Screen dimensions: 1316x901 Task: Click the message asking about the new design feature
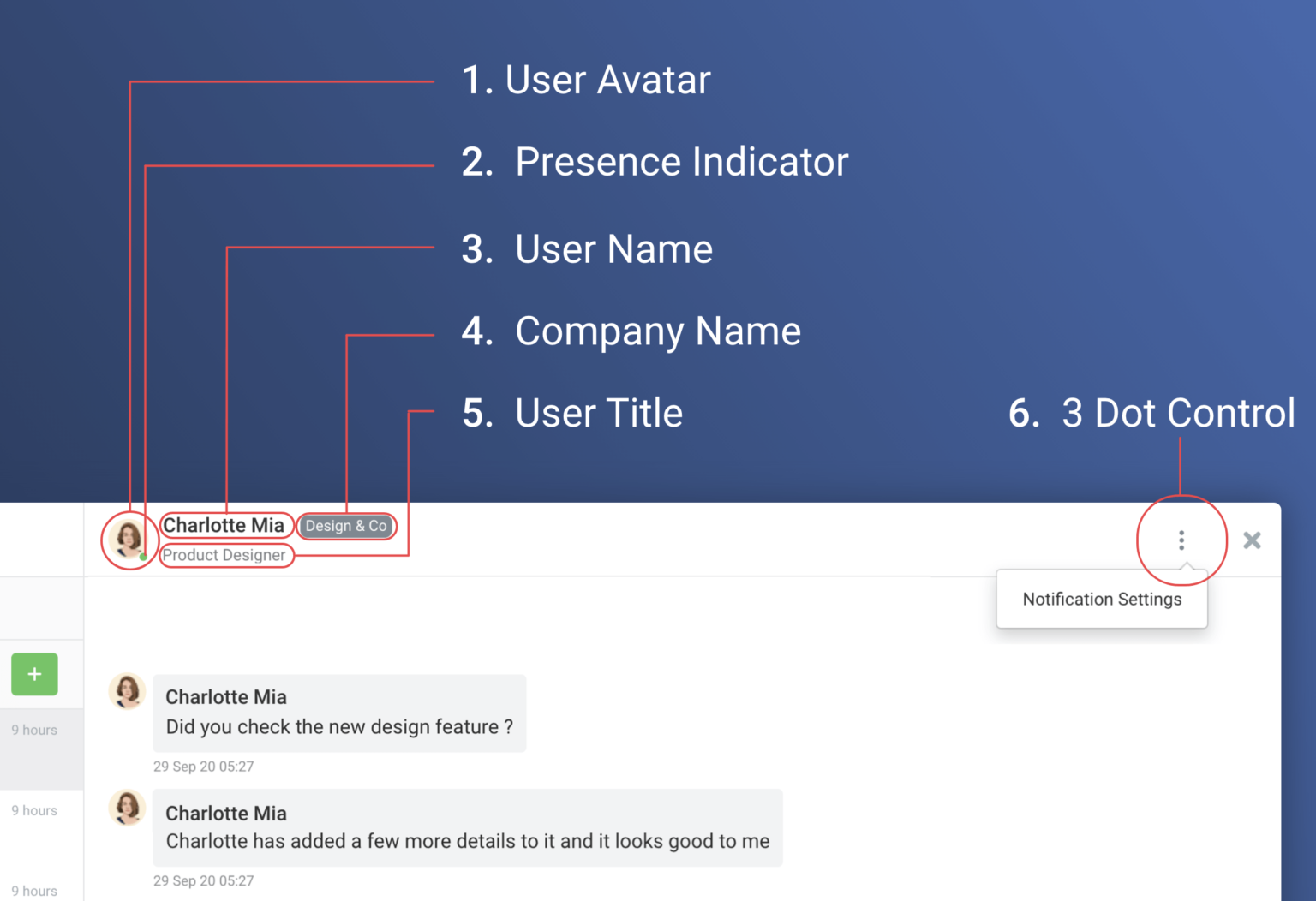coord(339,726)
